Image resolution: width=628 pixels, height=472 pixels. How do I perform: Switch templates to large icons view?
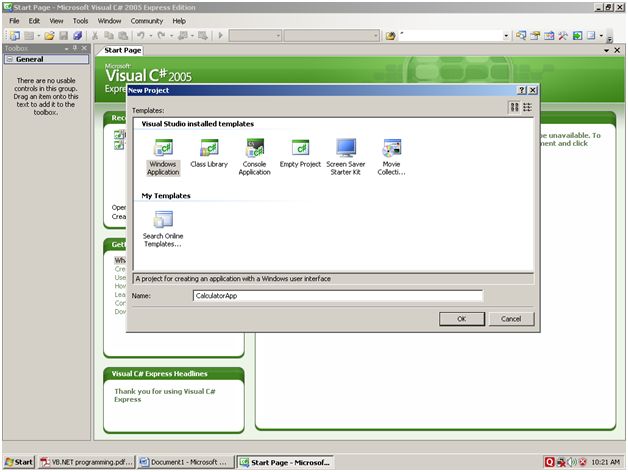pos(514,107)
